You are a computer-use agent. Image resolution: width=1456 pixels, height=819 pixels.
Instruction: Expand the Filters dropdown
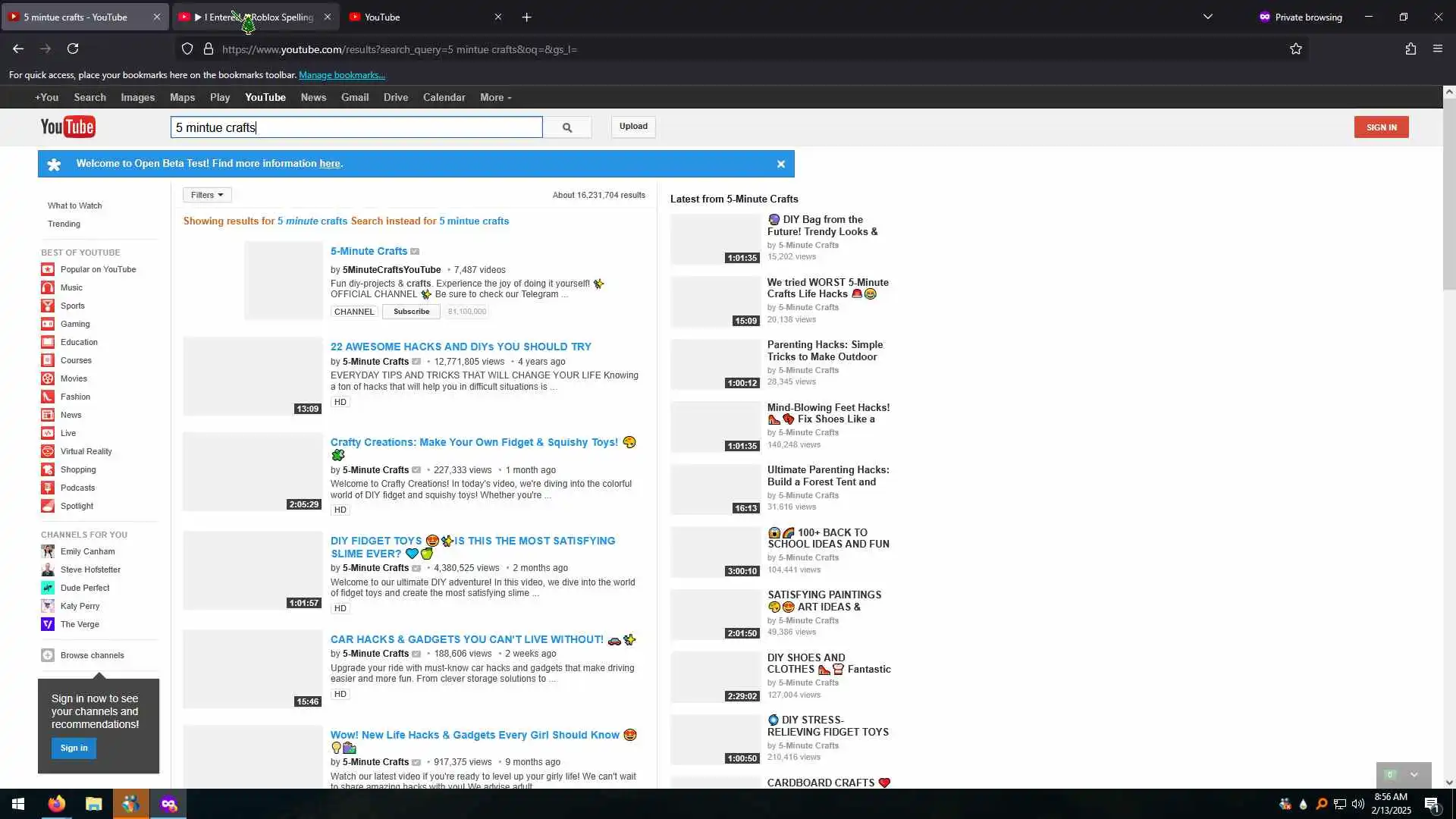click(x=207, y=195)
